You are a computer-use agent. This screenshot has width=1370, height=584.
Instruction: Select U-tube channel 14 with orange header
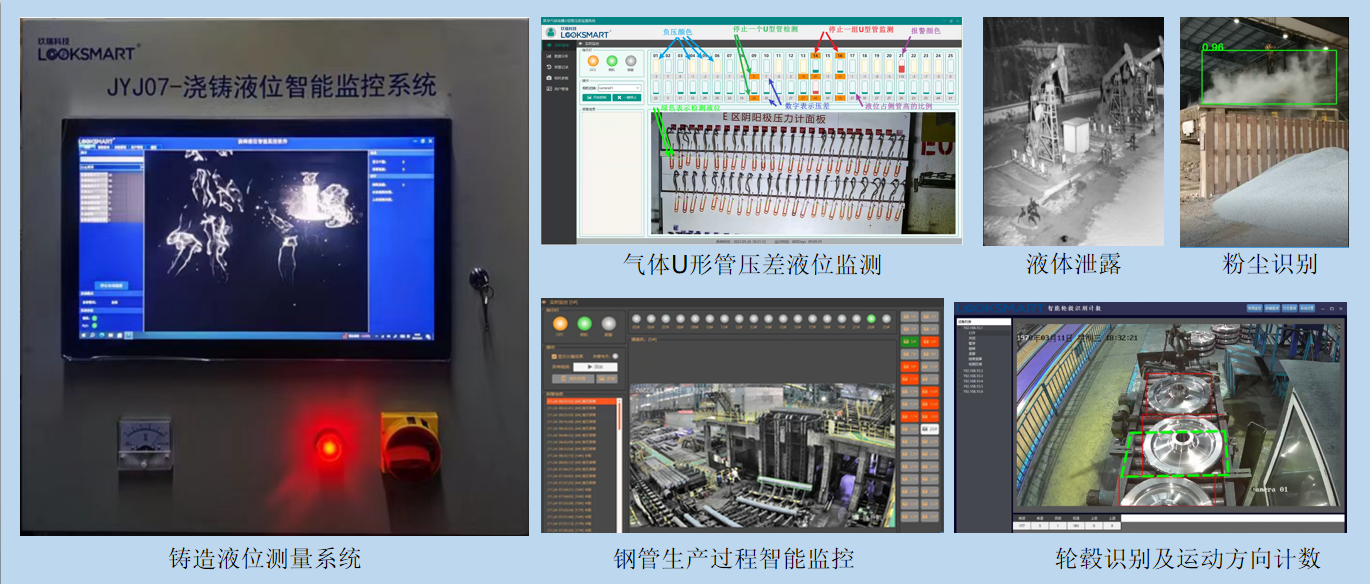[816, 56]
